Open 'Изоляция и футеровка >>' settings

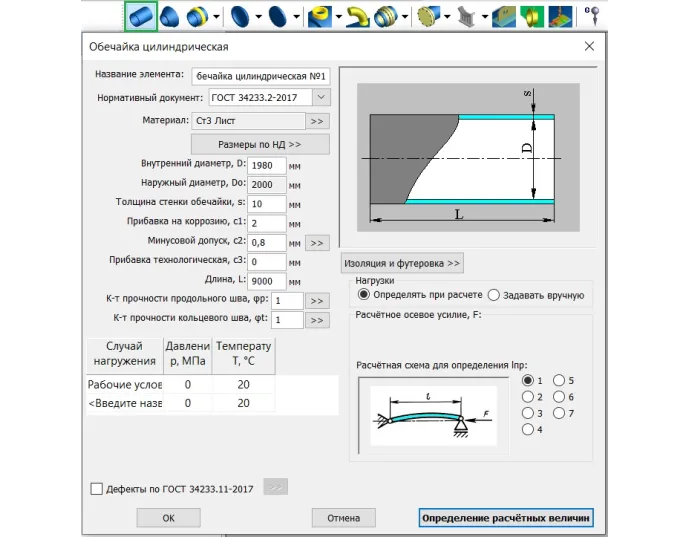tap(401, 263)
